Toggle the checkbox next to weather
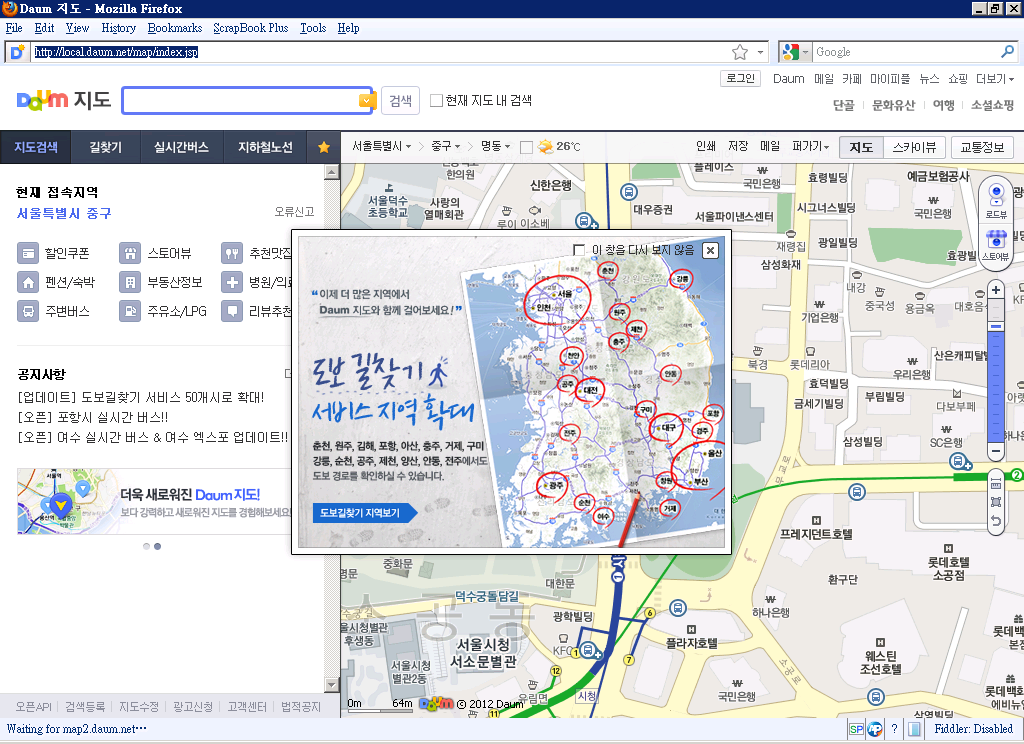1024x744 pixels. (526, 147)
